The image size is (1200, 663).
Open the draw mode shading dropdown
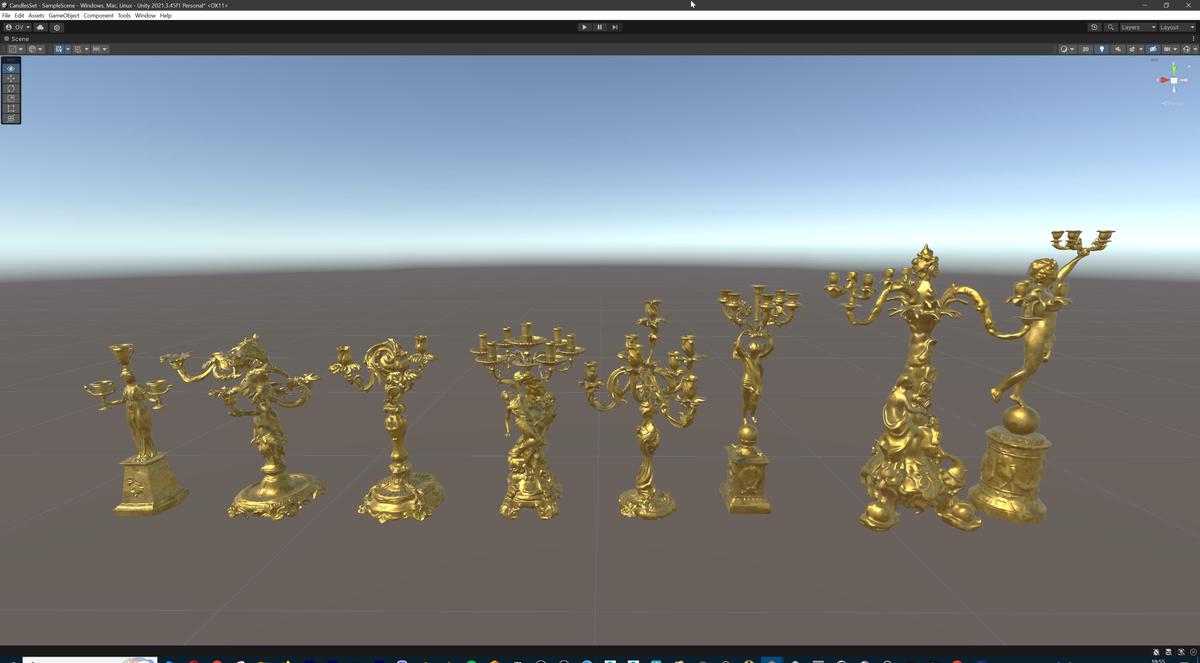pos(1068,49)
